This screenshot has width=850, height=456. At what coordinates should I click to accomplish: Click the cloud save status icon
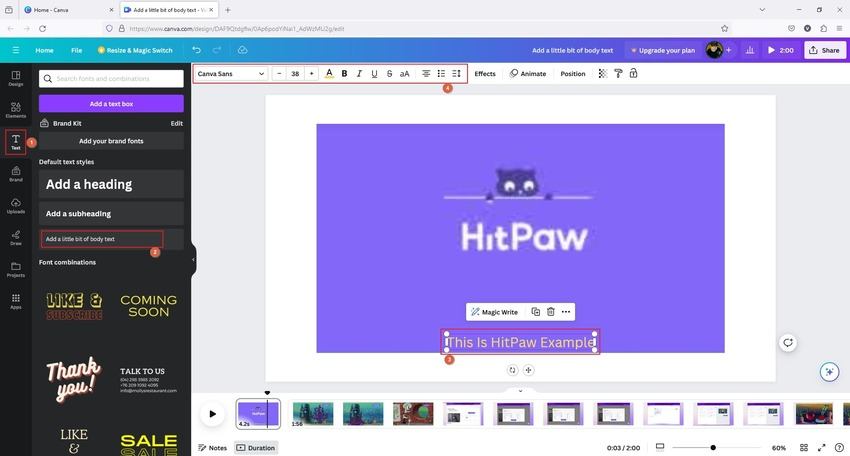coord(242,50)
